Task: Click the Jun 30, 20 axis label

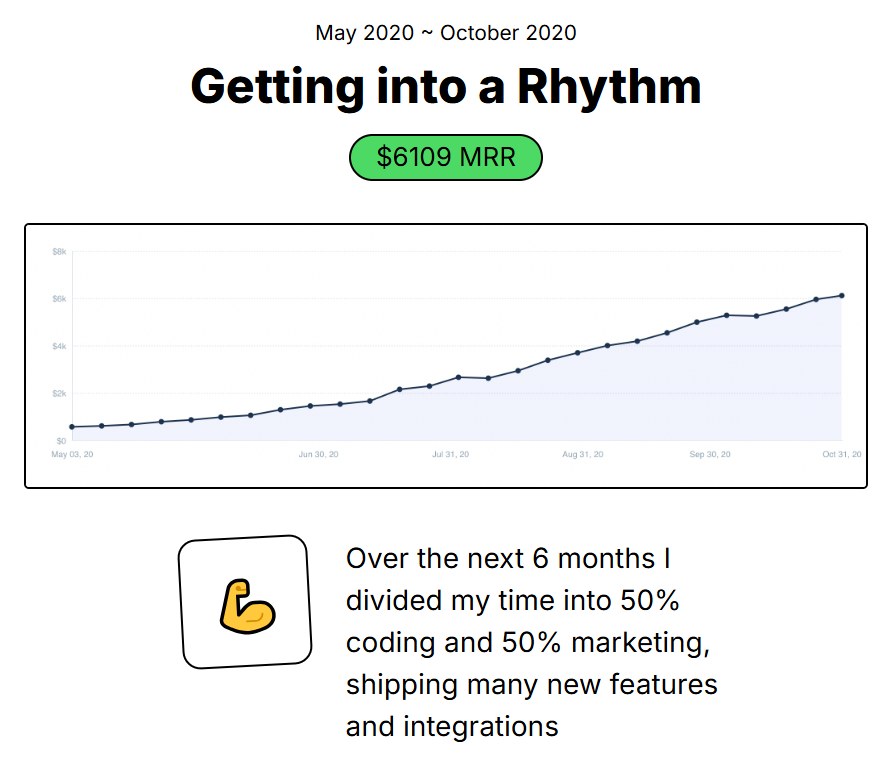Action: (319, 454)
